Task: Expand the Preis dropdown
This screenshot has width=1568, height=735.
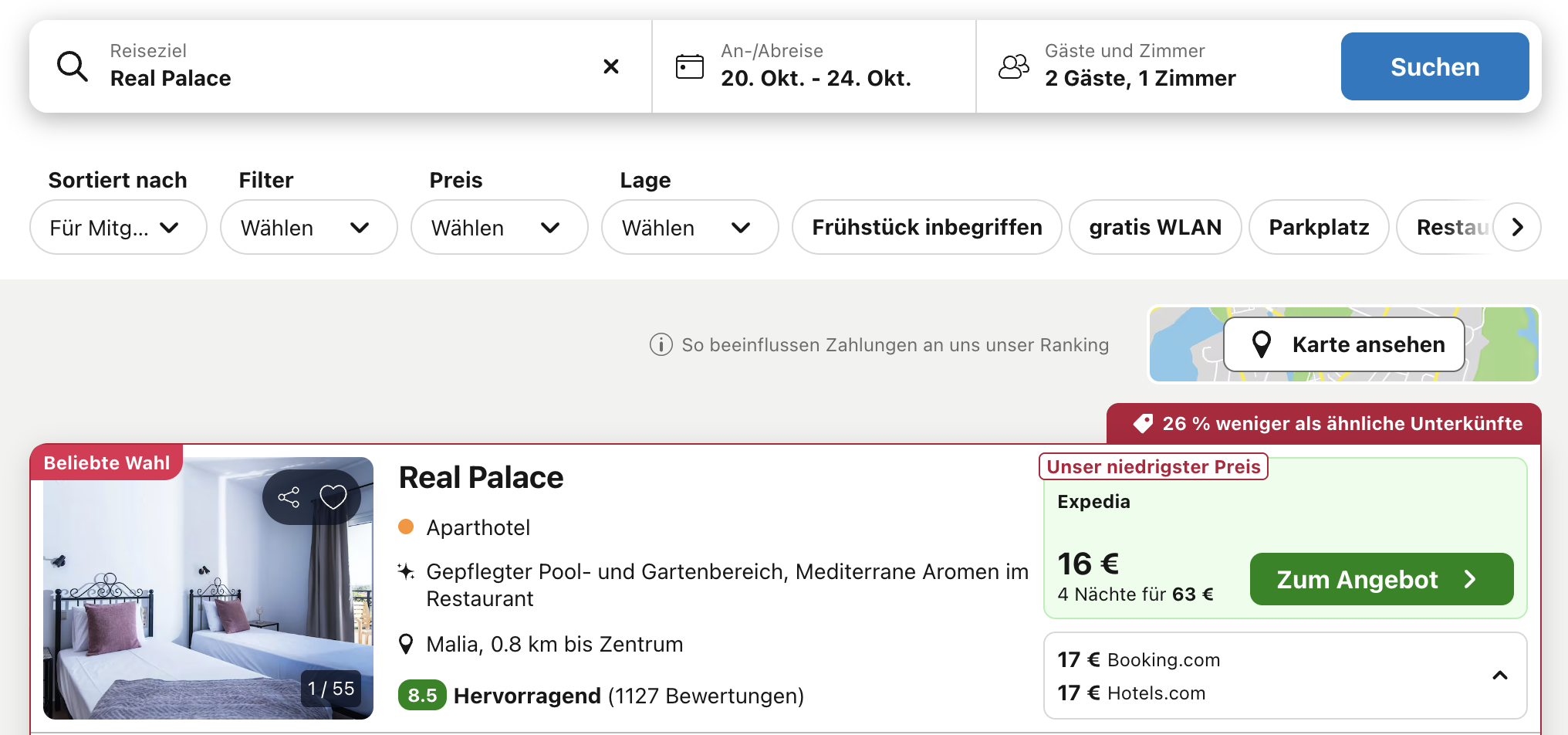Action: pos(498,227)
